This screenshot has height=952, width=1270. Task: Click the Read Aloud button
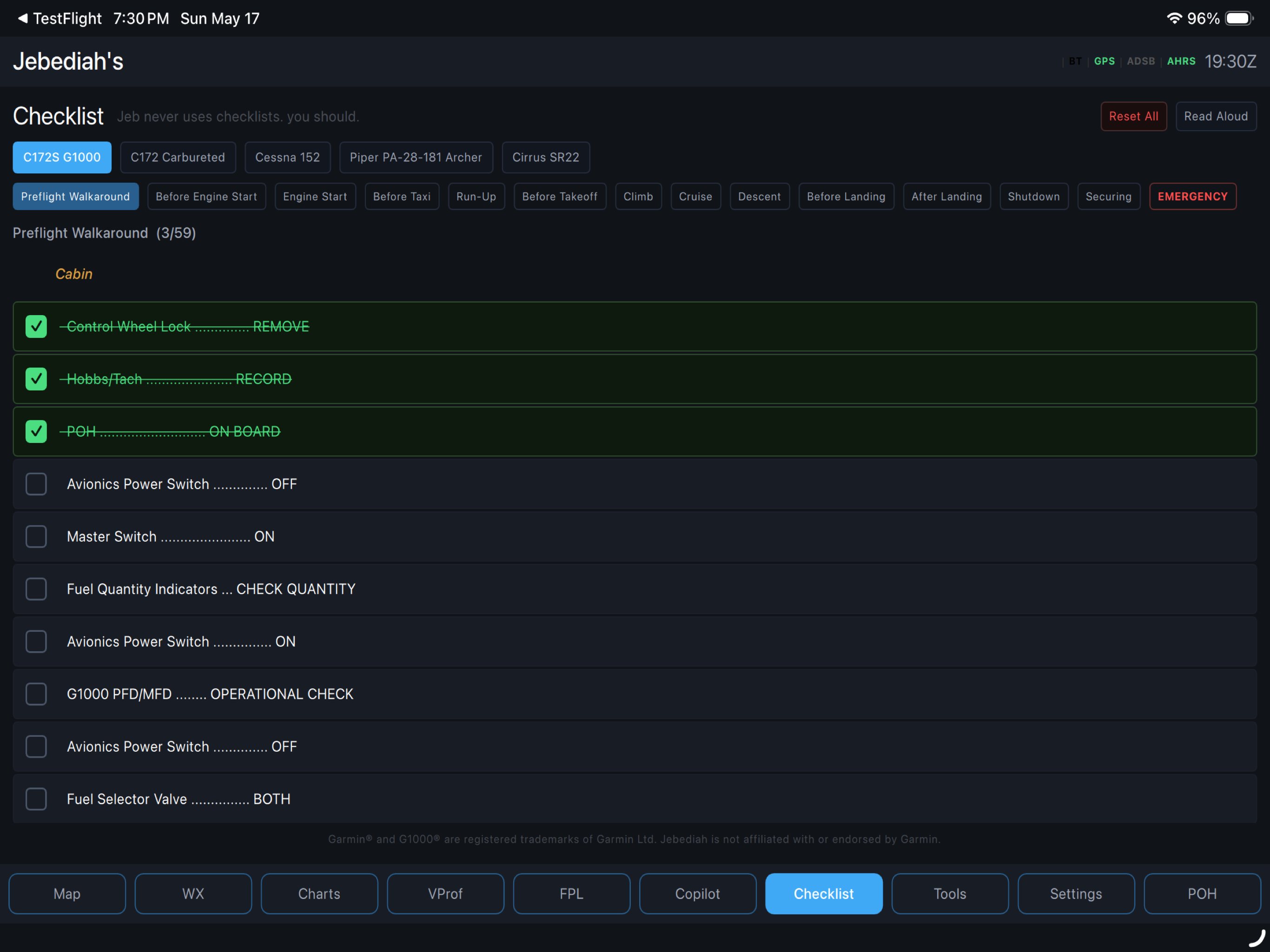tap(1216, 117)
